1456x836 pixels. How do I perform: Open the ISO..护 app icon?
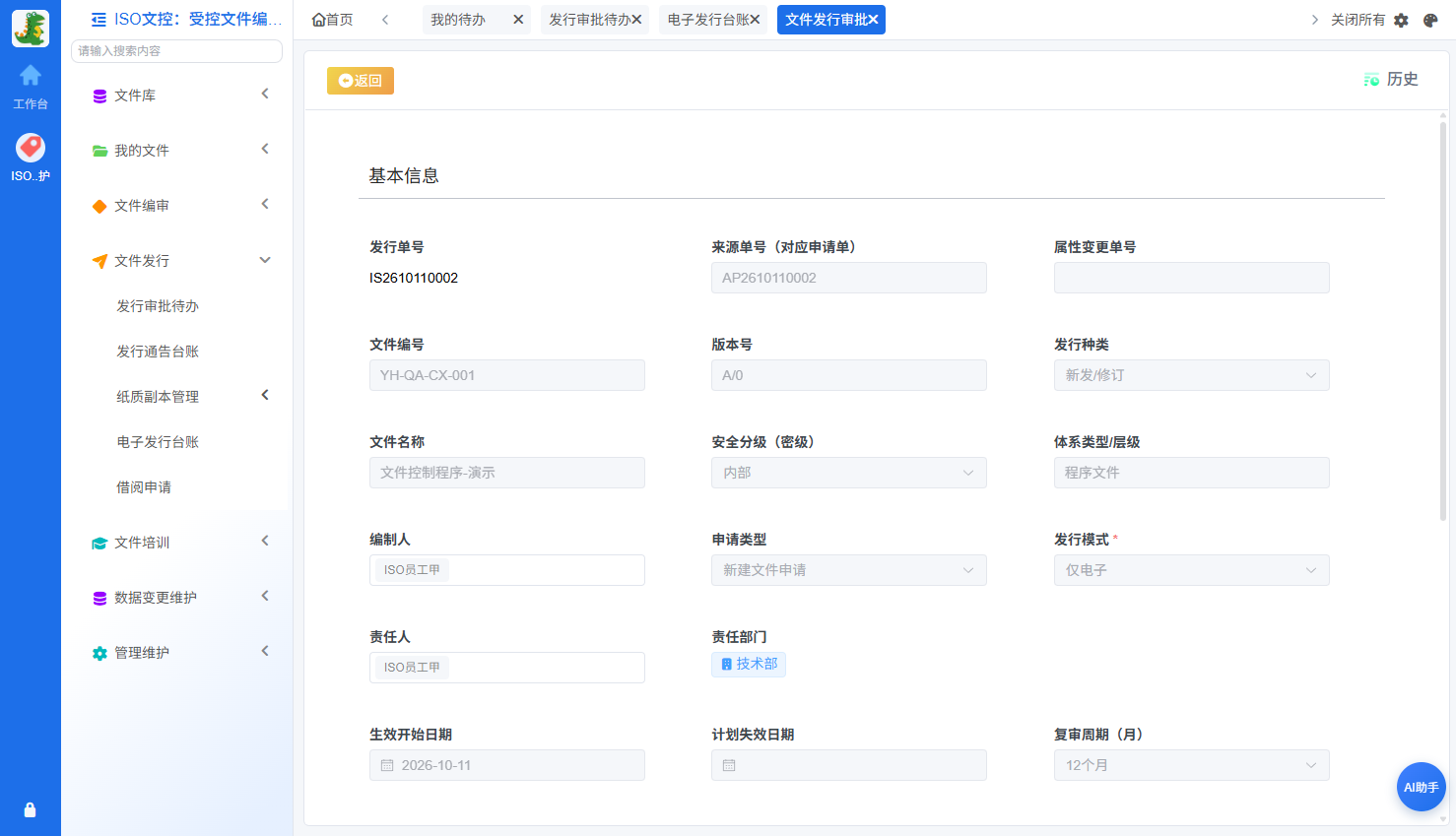pyautogui.click(x=31, y=148)
